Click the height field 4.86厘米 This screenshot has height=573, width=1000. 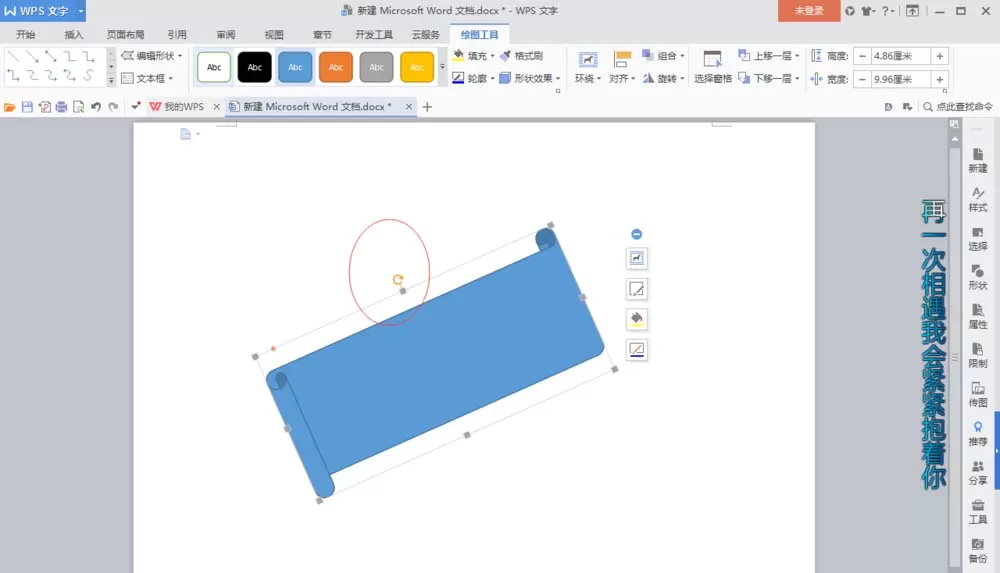(x=901, y=56)
